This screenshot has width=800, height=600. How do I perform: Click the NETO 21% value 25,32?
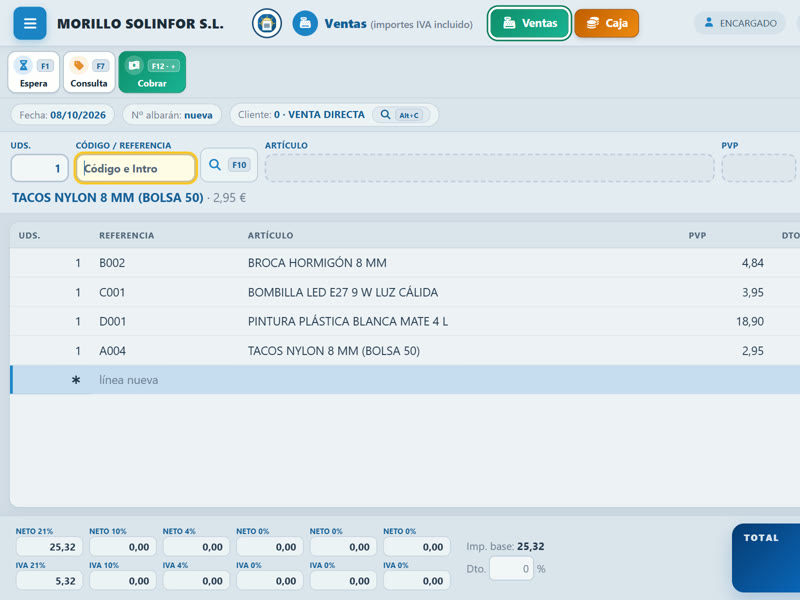pyautogui.click(x=49, y=547)
